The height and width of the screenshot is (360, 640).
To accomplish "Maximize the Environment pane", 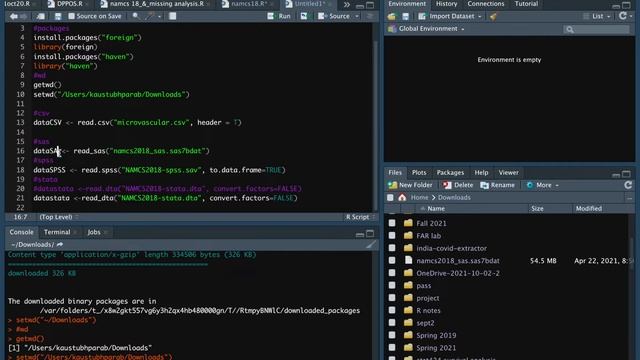I will pos(626,5).
